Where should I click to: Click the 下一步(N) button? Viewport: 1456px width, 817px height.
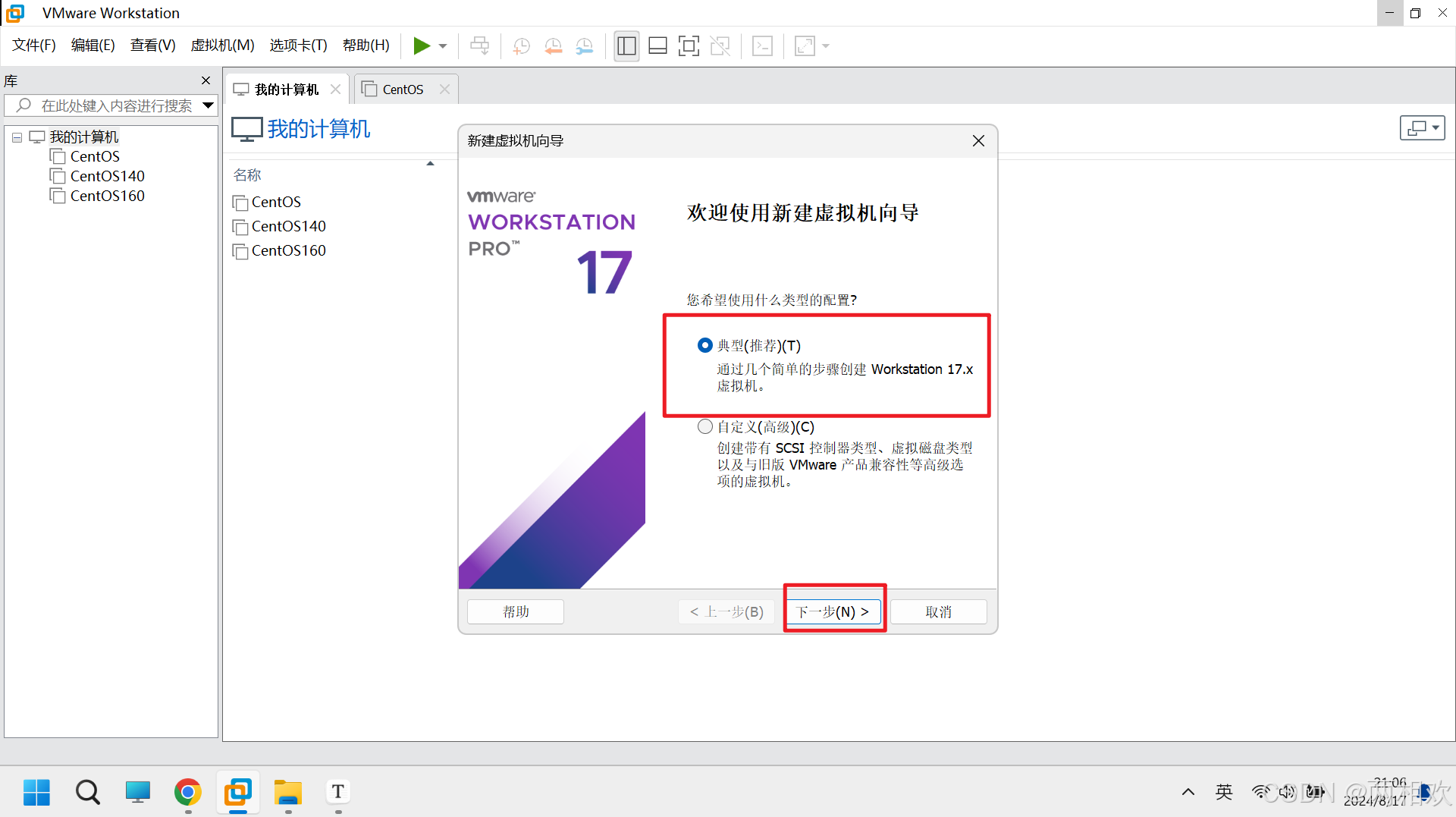[x=833, y=611]
